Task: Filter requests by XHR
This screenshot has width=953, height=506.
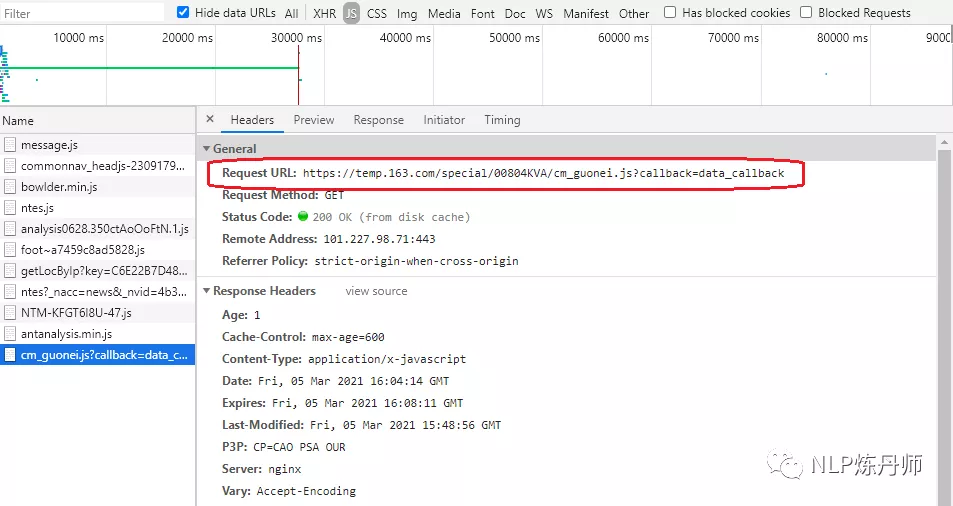Action: click(x=325, y=13)
